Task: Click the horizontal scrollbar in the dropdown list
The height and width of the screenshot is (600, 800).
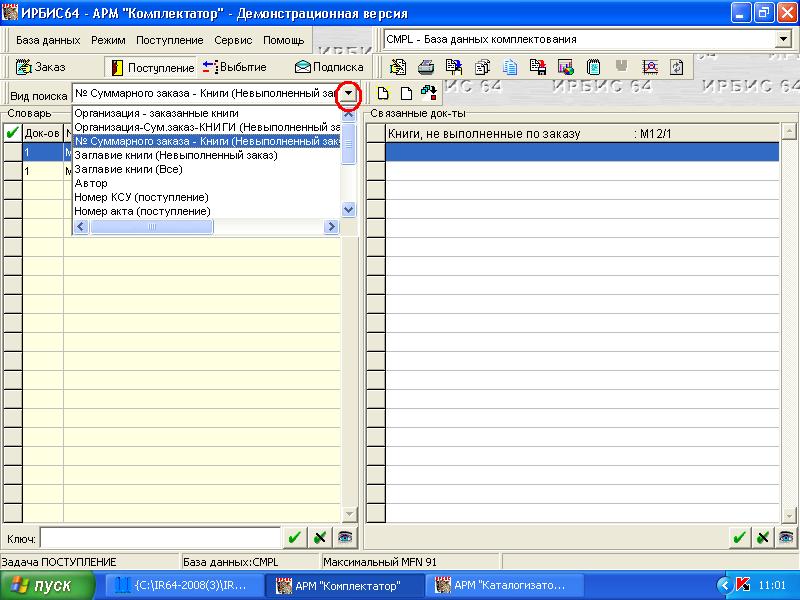Action: click(x=153, y=227)
